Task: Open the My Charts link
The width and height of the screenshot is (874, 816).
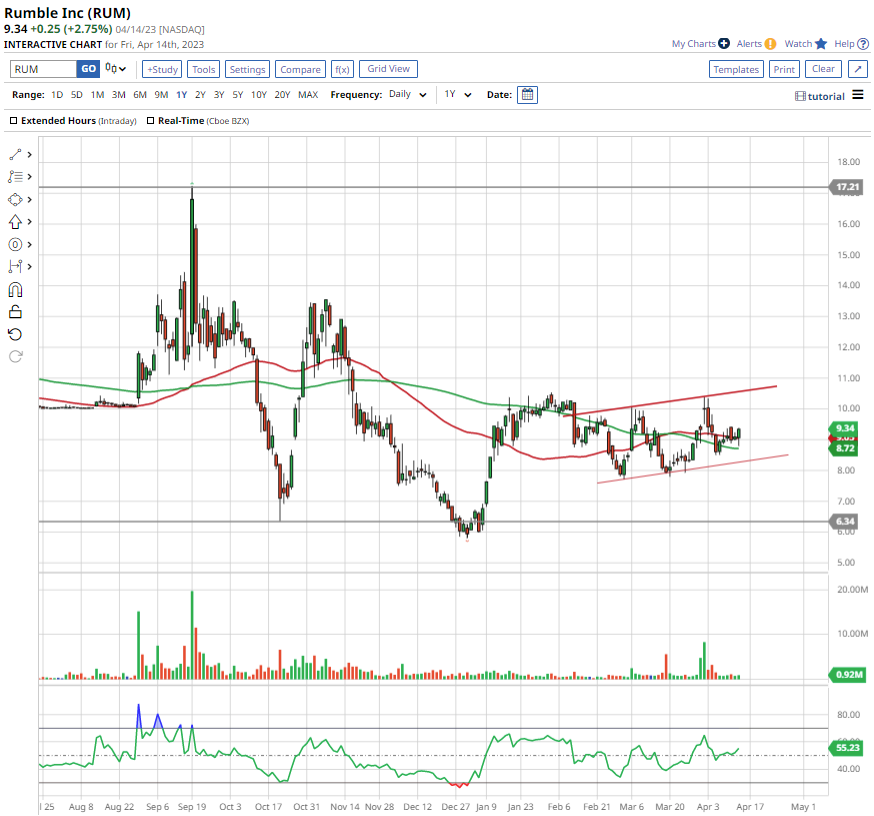Action: coord(693,43)
